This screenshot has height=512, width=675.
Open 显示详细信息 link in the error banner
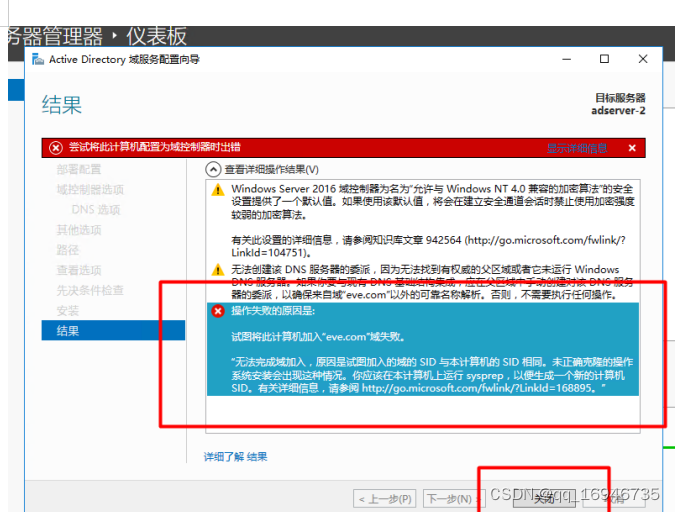(x=577, y=148)
